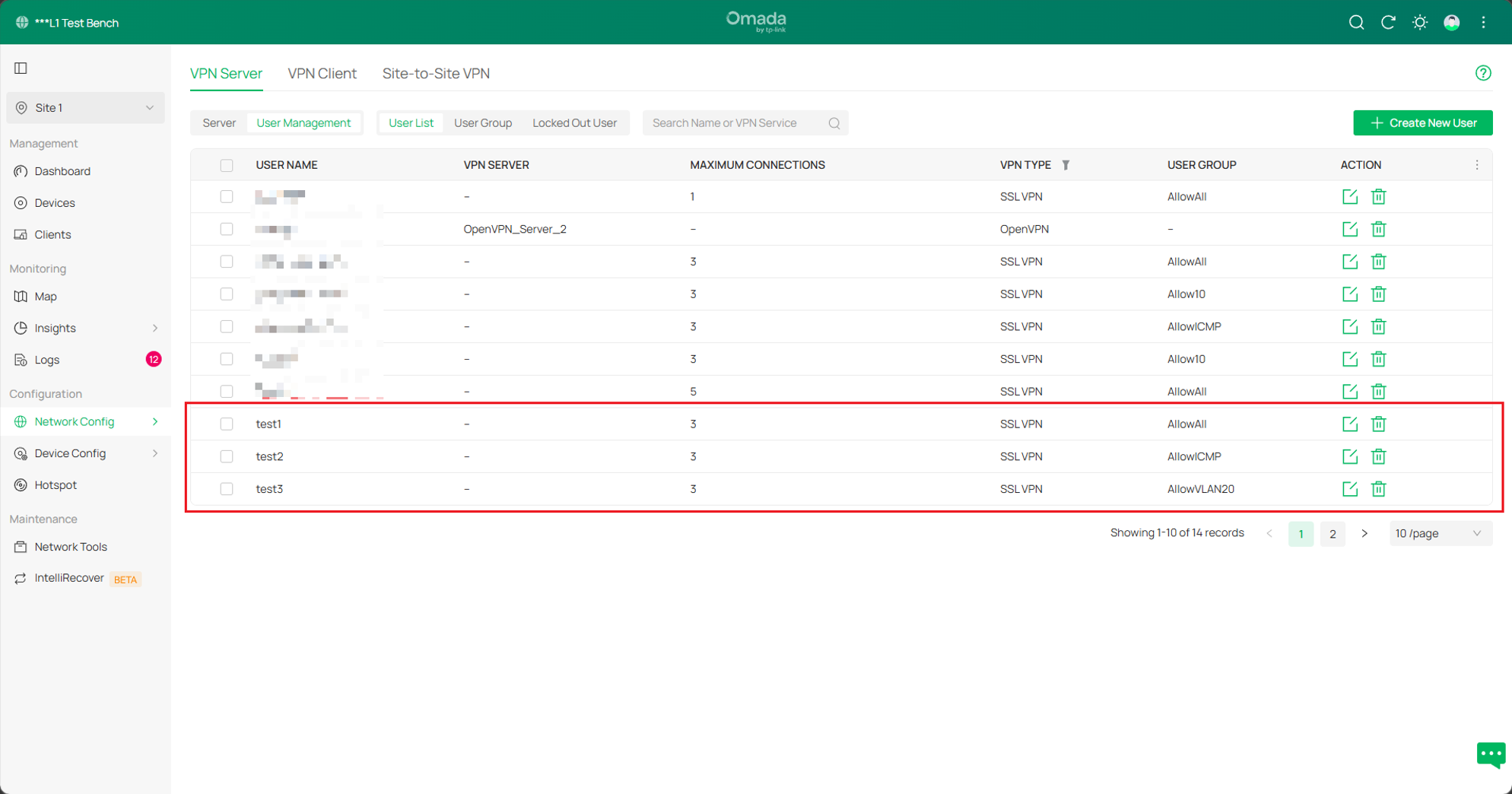Tick the checkbox for the 5-connection user row

click(227, 392)
